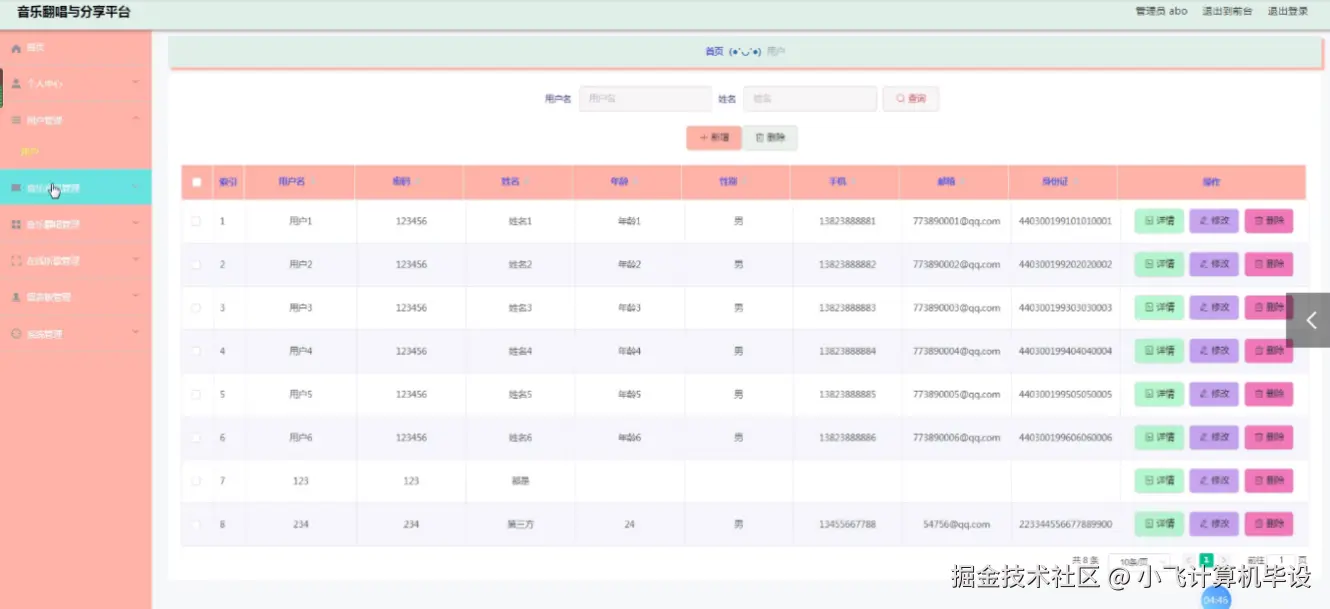Click 退出登录 in the top bar
1330x609 pixels.
[1288, 12]
